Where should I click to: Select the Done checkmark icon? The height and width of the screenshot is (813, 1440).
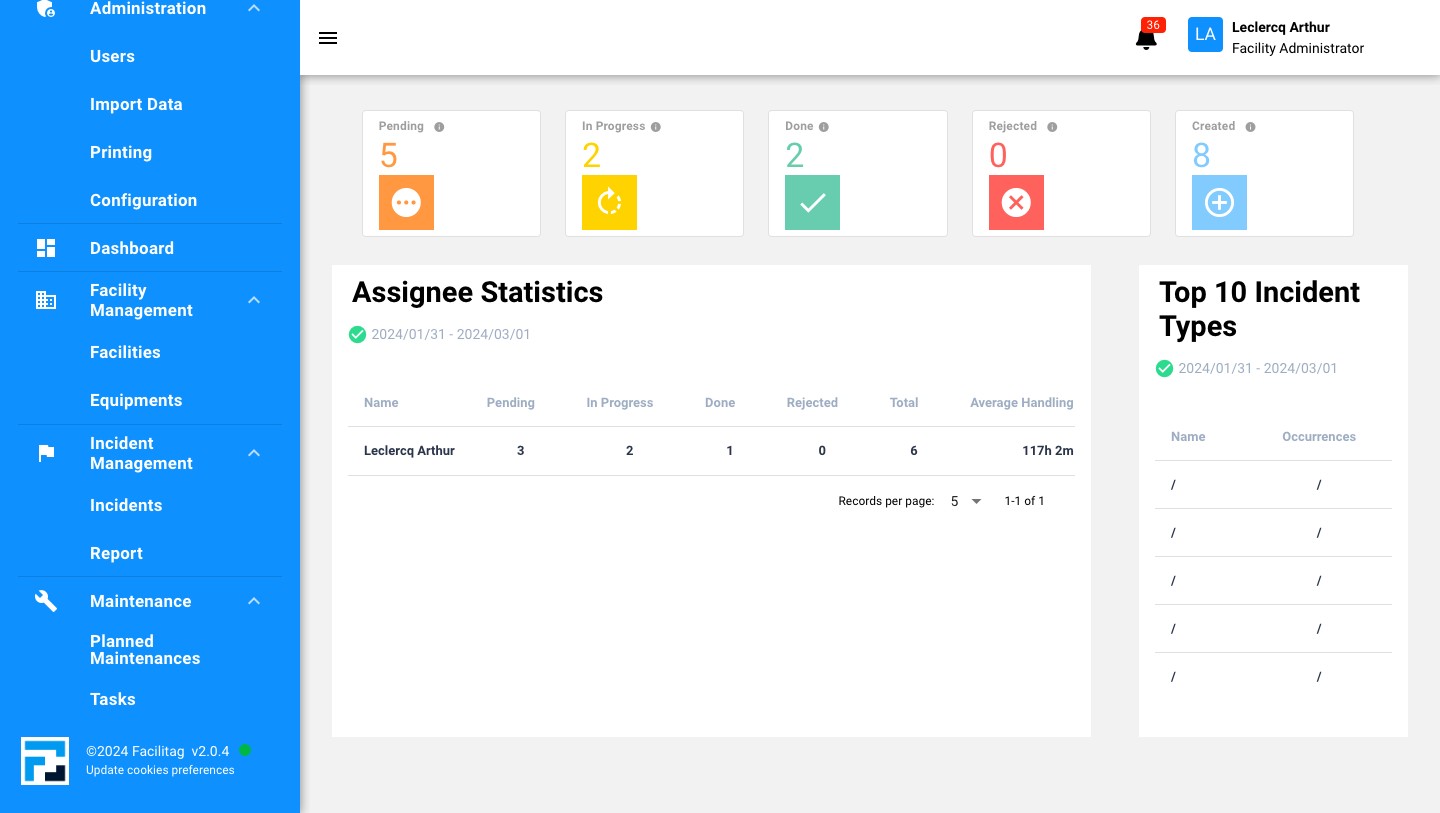[x=812, y=202]
